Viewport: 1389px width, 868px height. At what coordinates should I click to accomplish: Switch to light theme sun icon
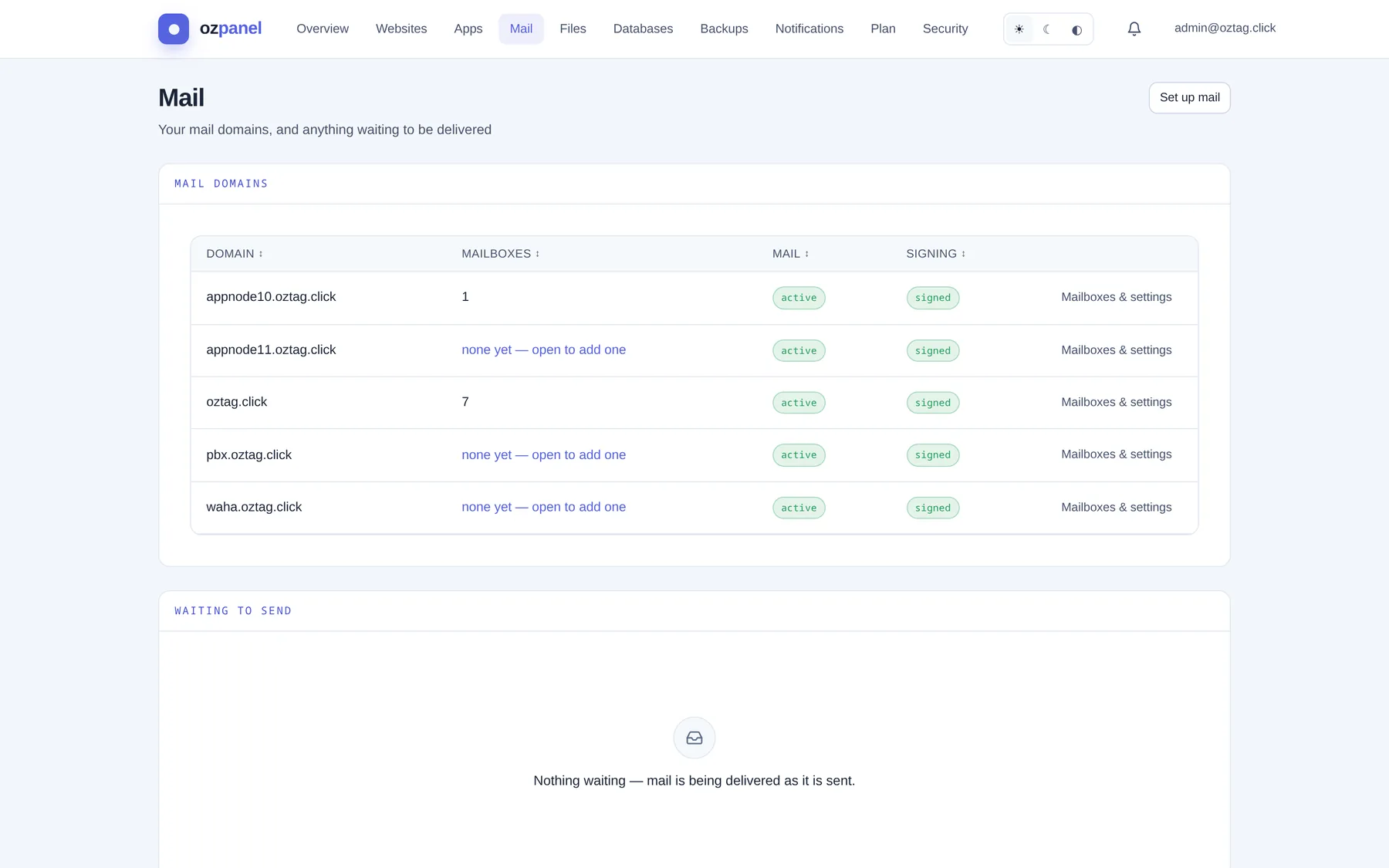(x=1019, y=29)
